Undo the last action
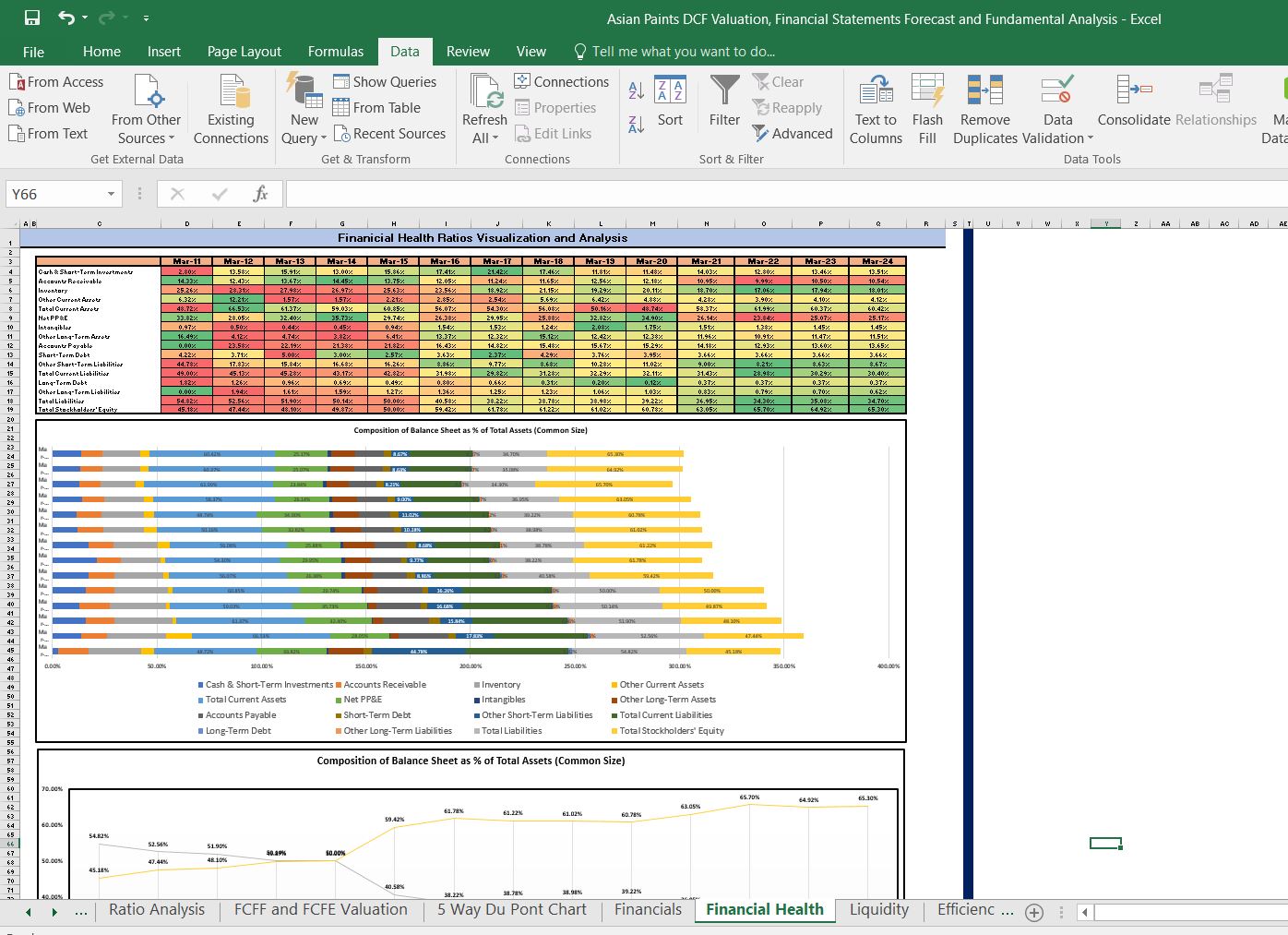1288x935 pixels. (x=66, y=18)
